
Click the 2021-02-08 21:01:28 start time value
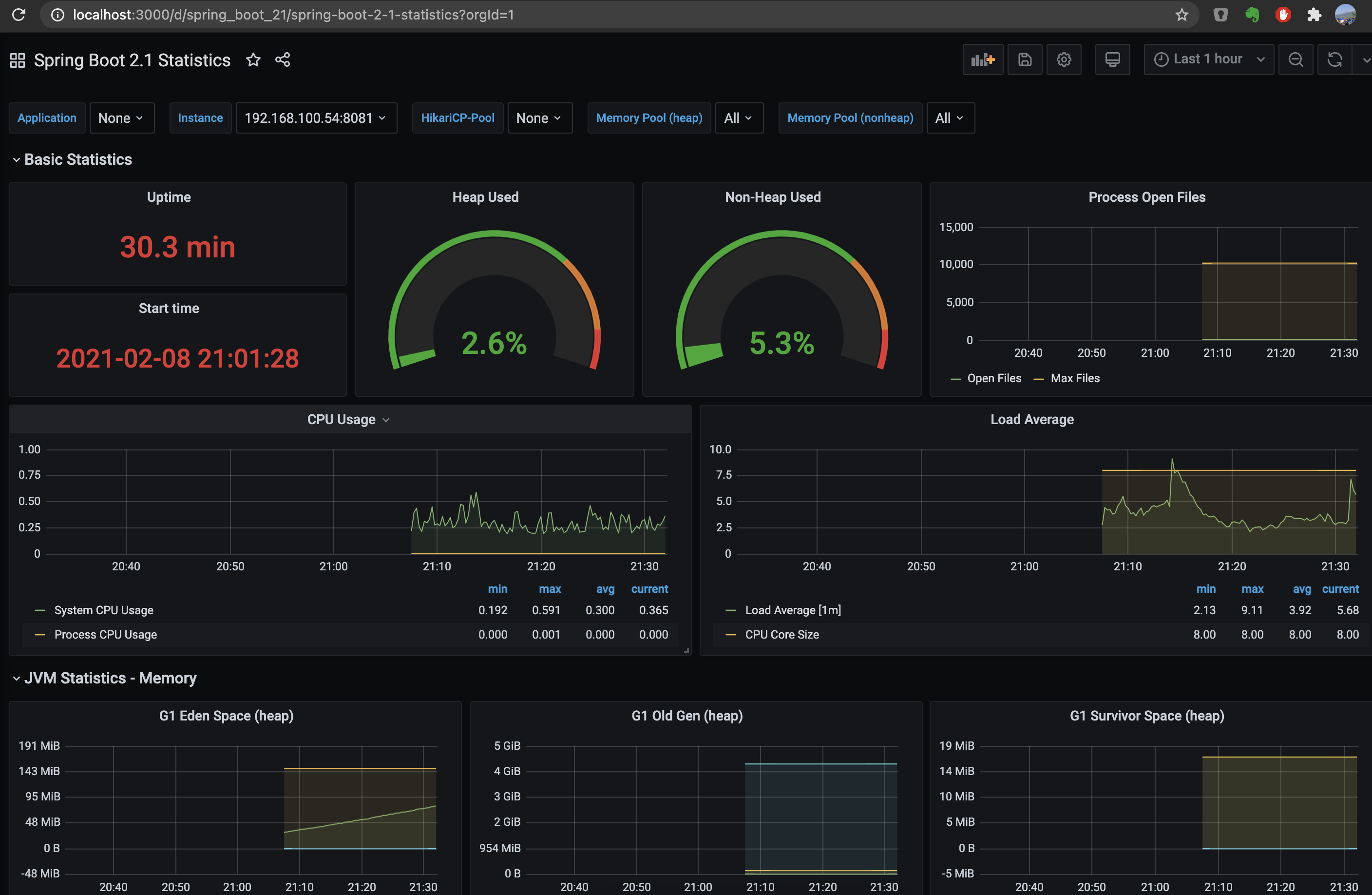coord(177,358)
